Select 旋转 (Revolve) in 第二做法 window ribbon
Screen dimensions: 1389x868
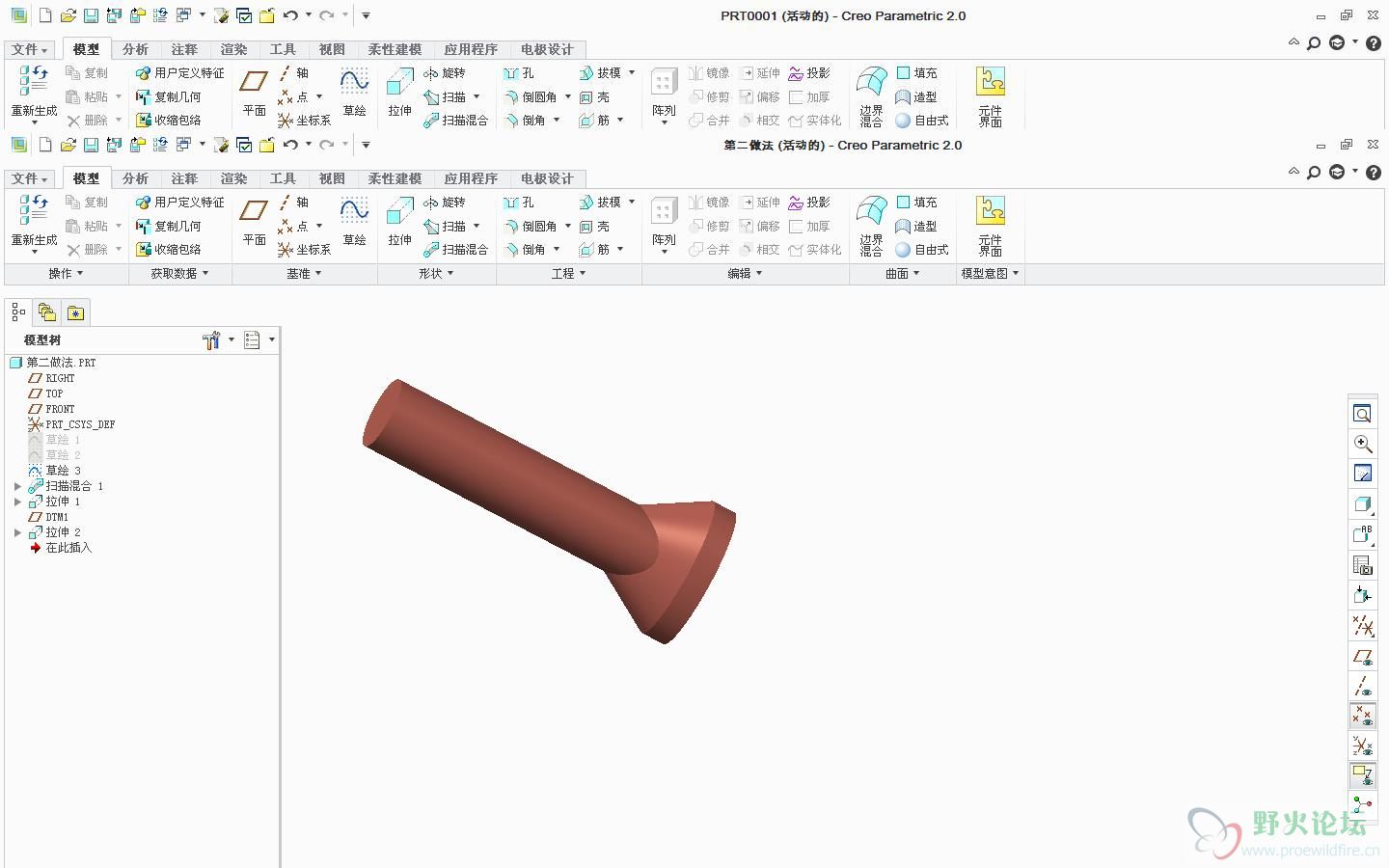tap(444, 203)
